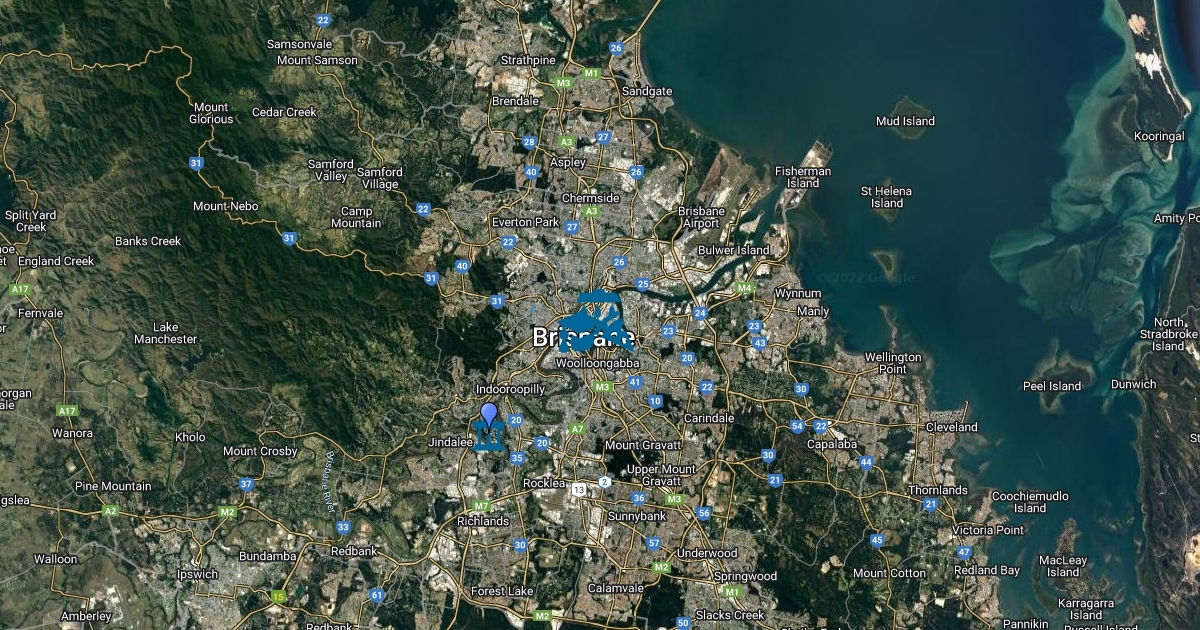
Task: Click the Springwood label
Action: 745,576
